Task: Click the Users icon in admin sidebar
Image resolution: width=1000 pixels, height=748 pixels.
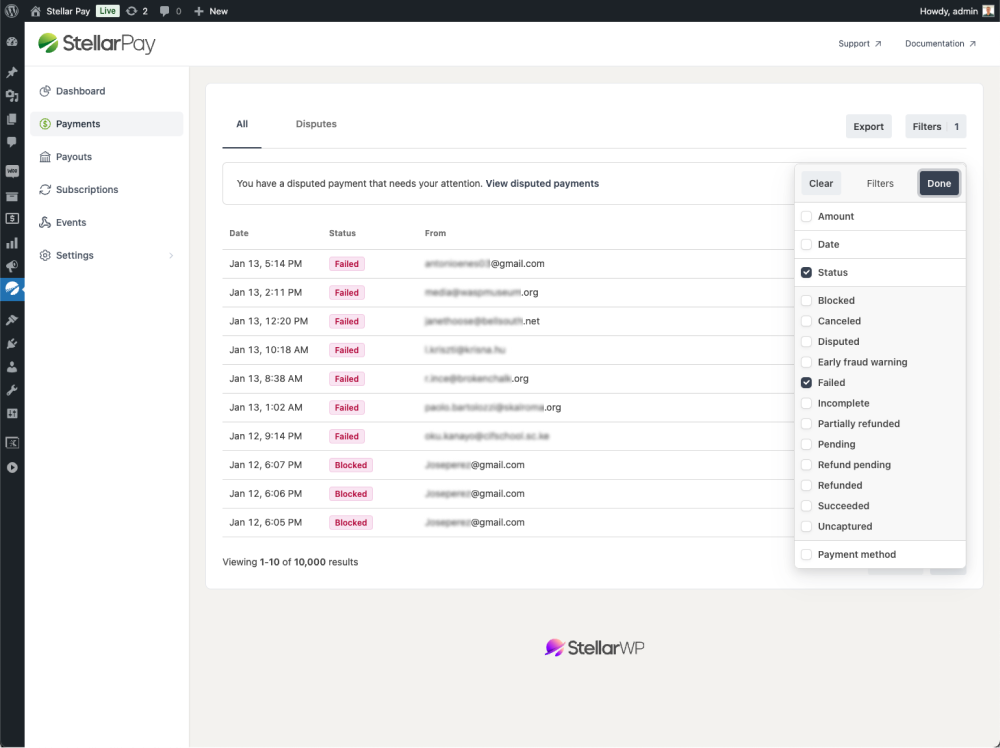Action: (x=12, y=367)
